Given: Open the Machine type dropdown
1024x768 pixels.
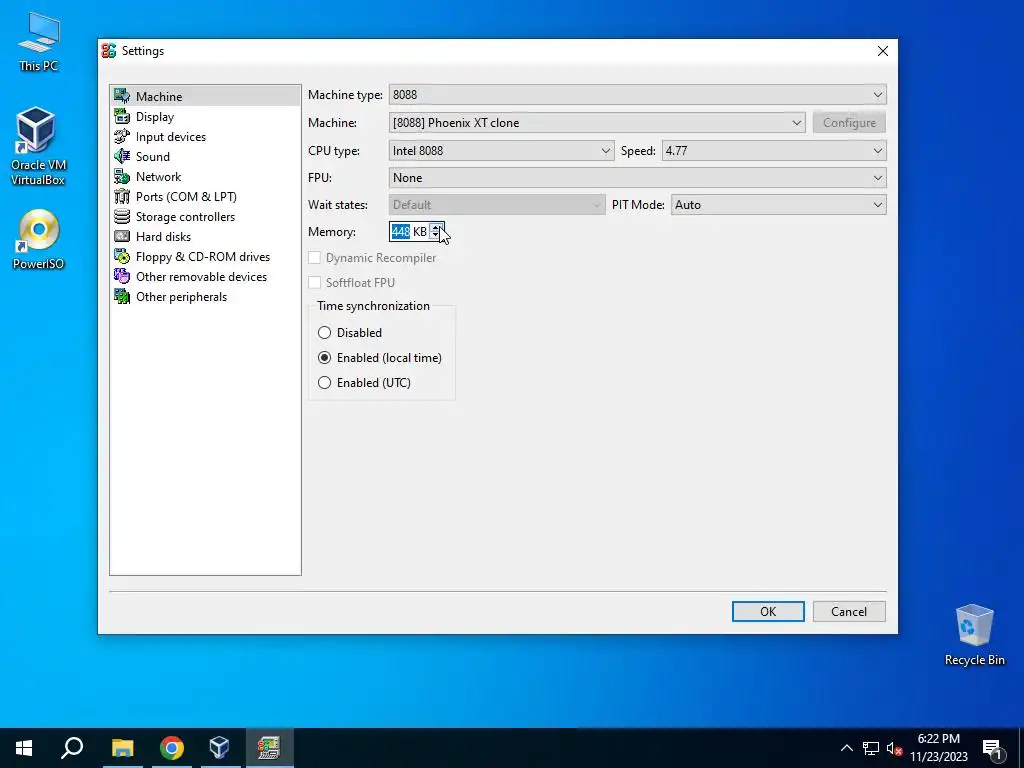Looking at the screenshot, I should point(637,95).
